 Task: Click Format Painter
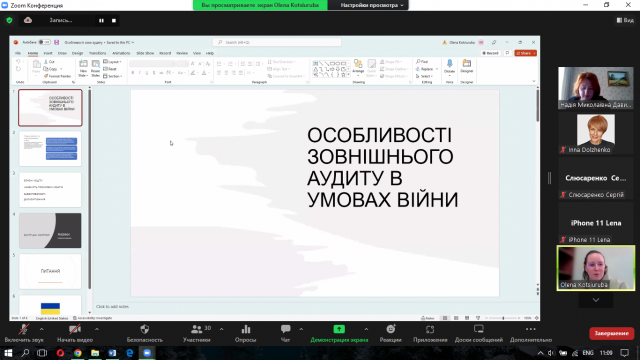(57, 76)
